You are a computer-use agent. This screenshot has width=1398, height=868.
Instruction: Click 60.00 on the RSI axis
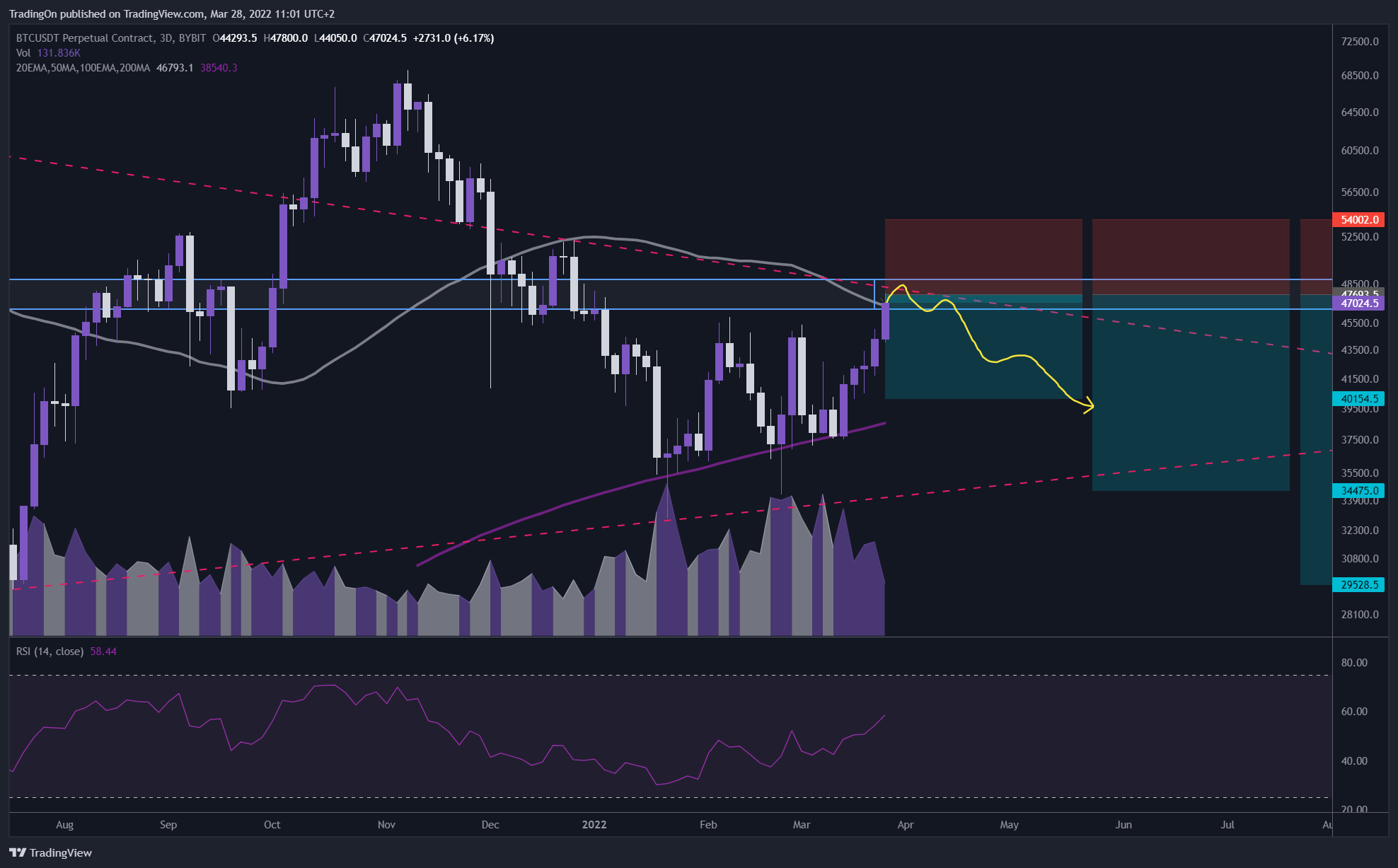coord(1354,712)
